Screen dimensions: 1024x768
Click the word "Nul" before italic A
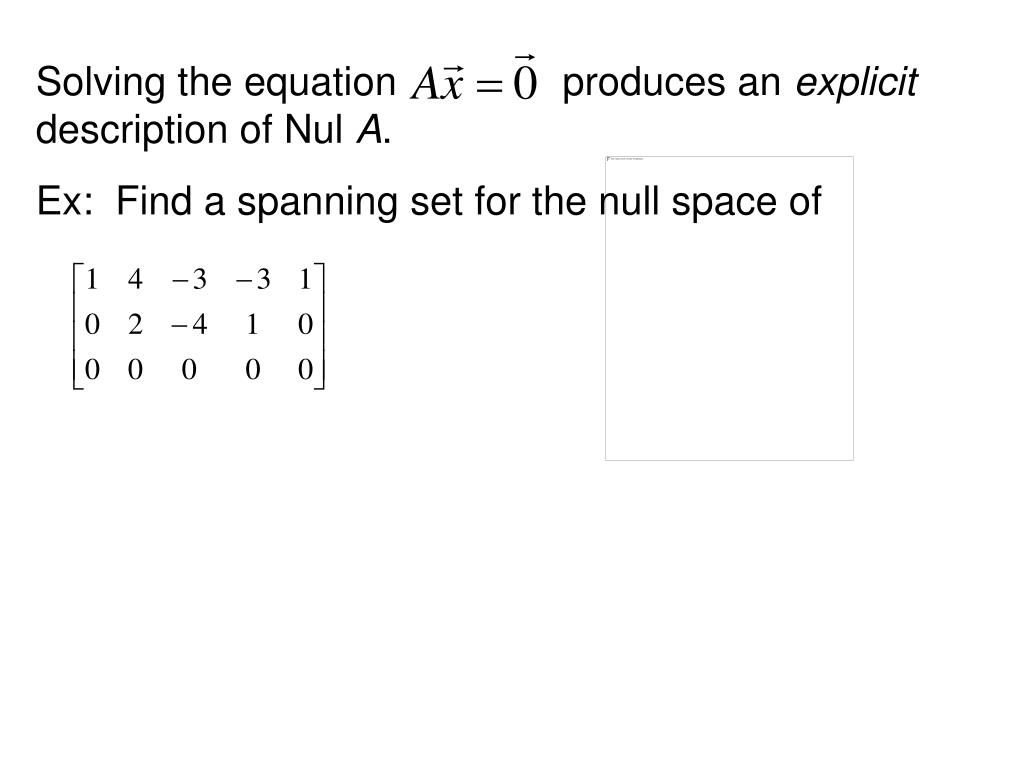[x=313, y=129]
